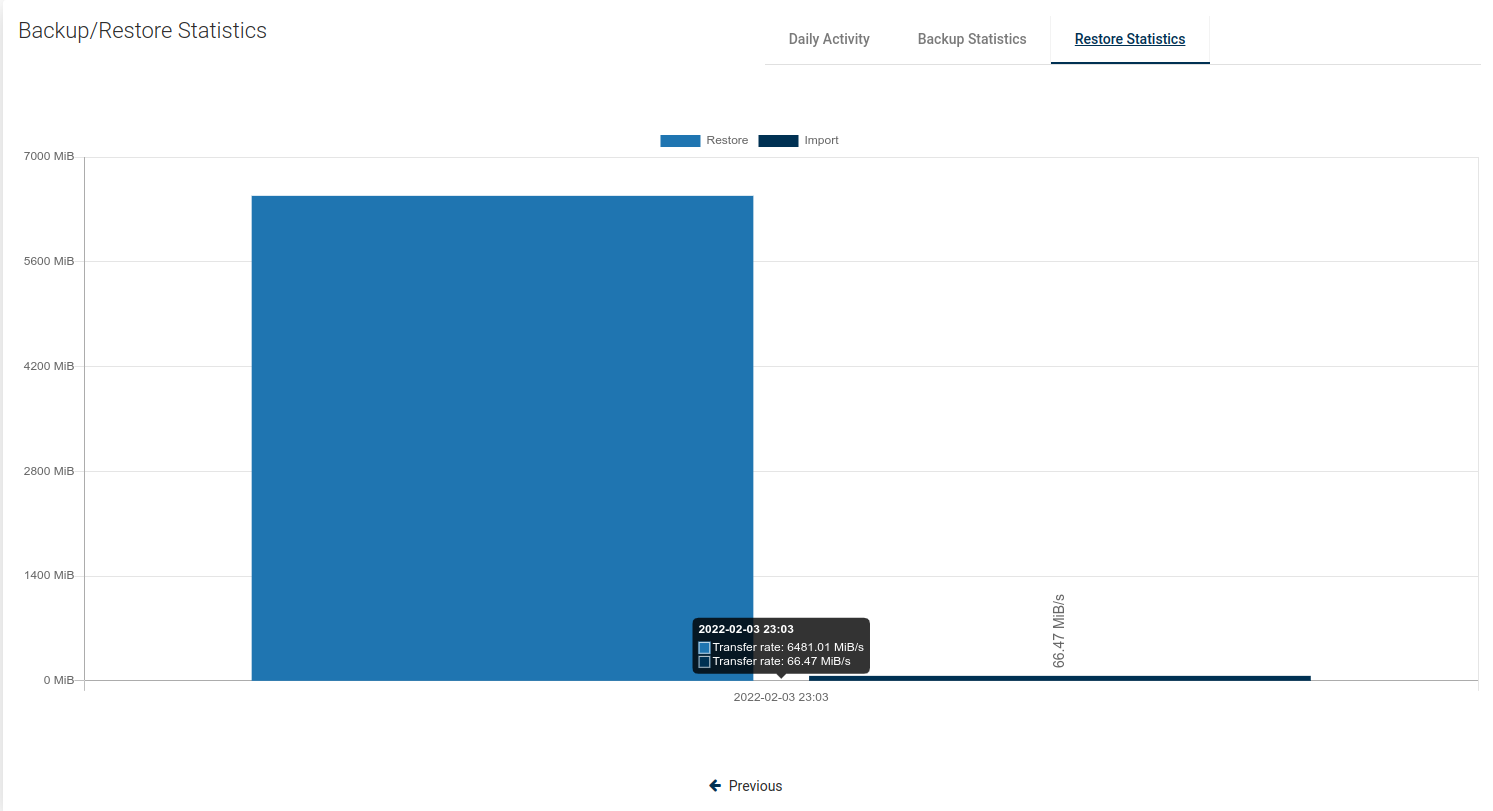
Task: Toggle Import series via legend label
Action: pyautogui.click(x=821, y=141)
